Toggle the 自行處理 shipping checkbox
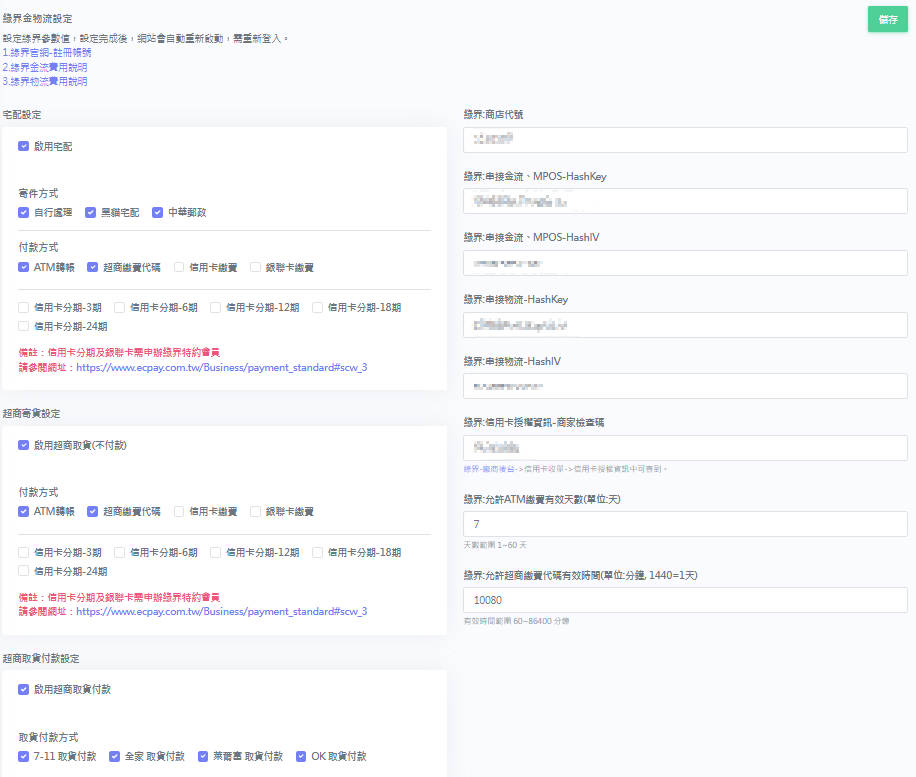Image resolution: width=916 pixels, height=777 pixels. 24,212
